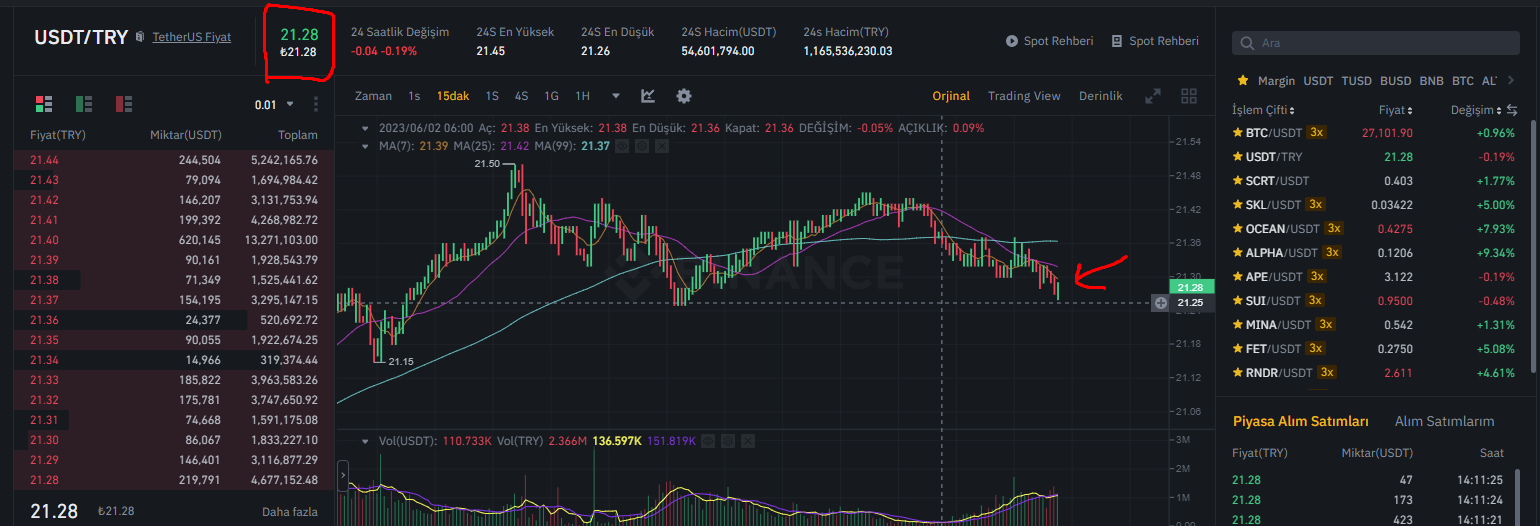
Task: Open technical indicators chart icon
Action: click(648, 96)
